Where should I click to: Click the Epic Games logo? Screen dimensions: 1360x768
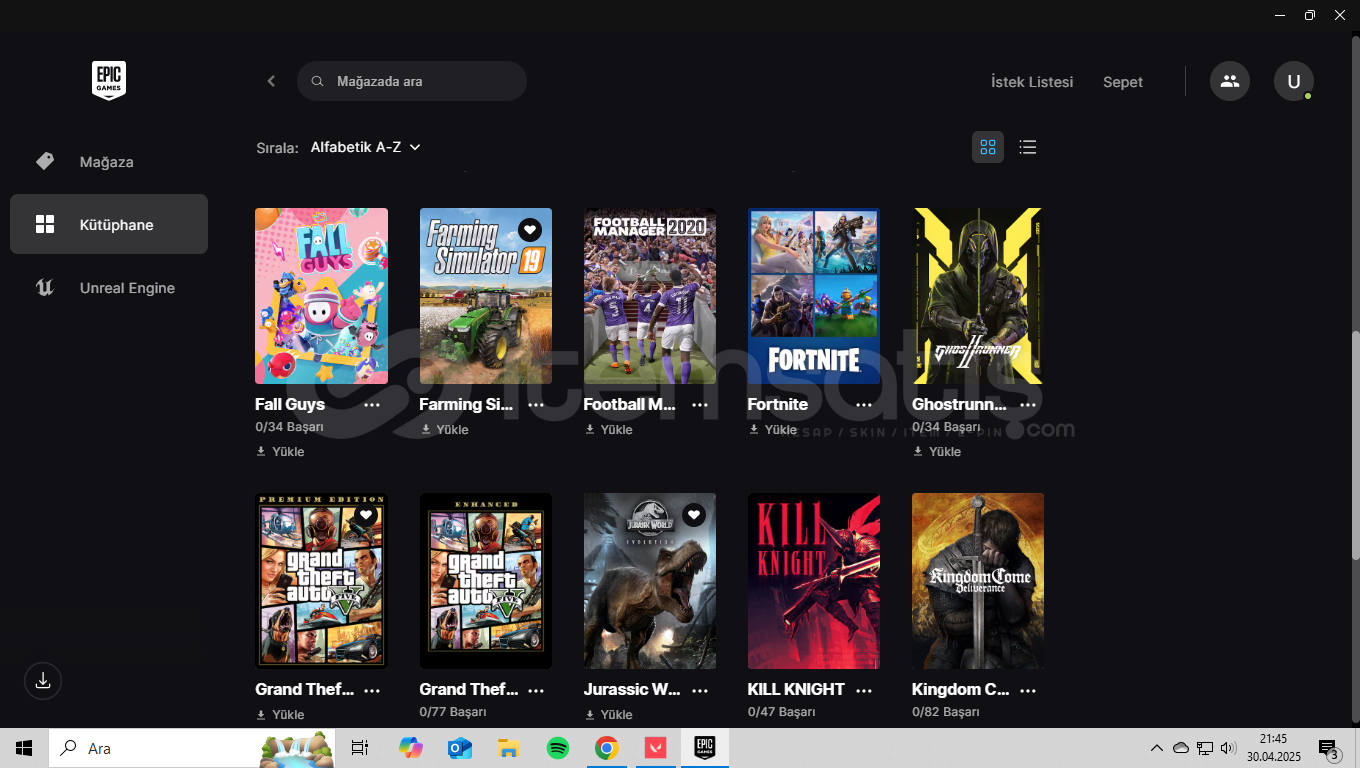click(x=109, y=80)
